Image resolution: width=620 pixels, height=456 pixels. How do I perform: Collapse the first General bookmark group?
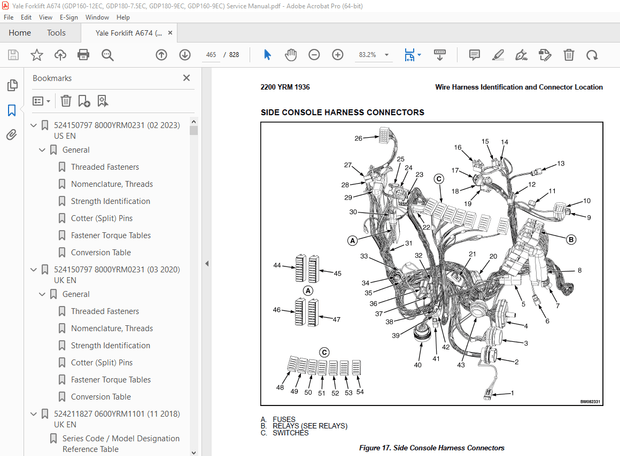(41, 150)
